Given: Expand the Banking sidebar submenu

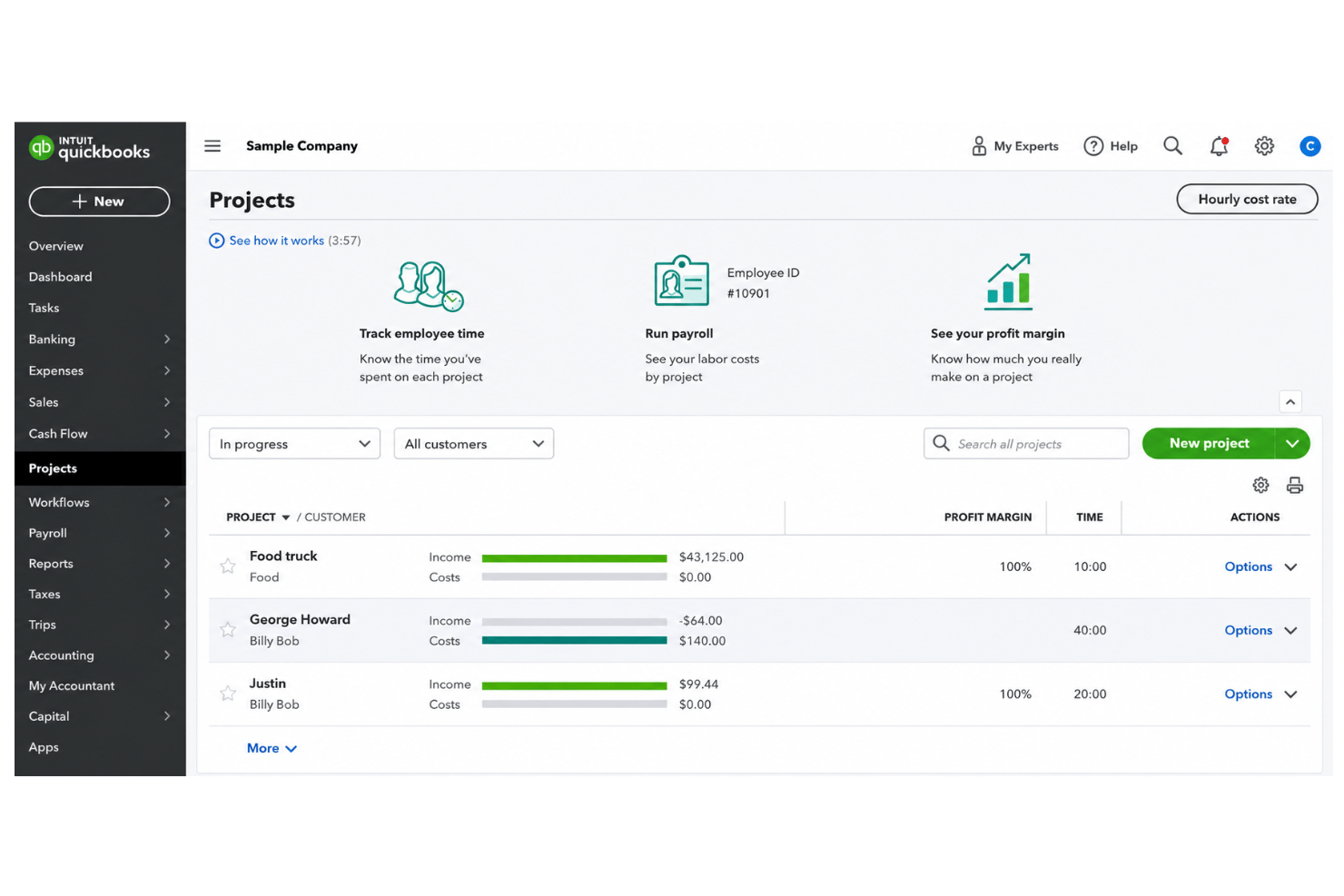Looking at the screenshot, I should coord(167,340).
